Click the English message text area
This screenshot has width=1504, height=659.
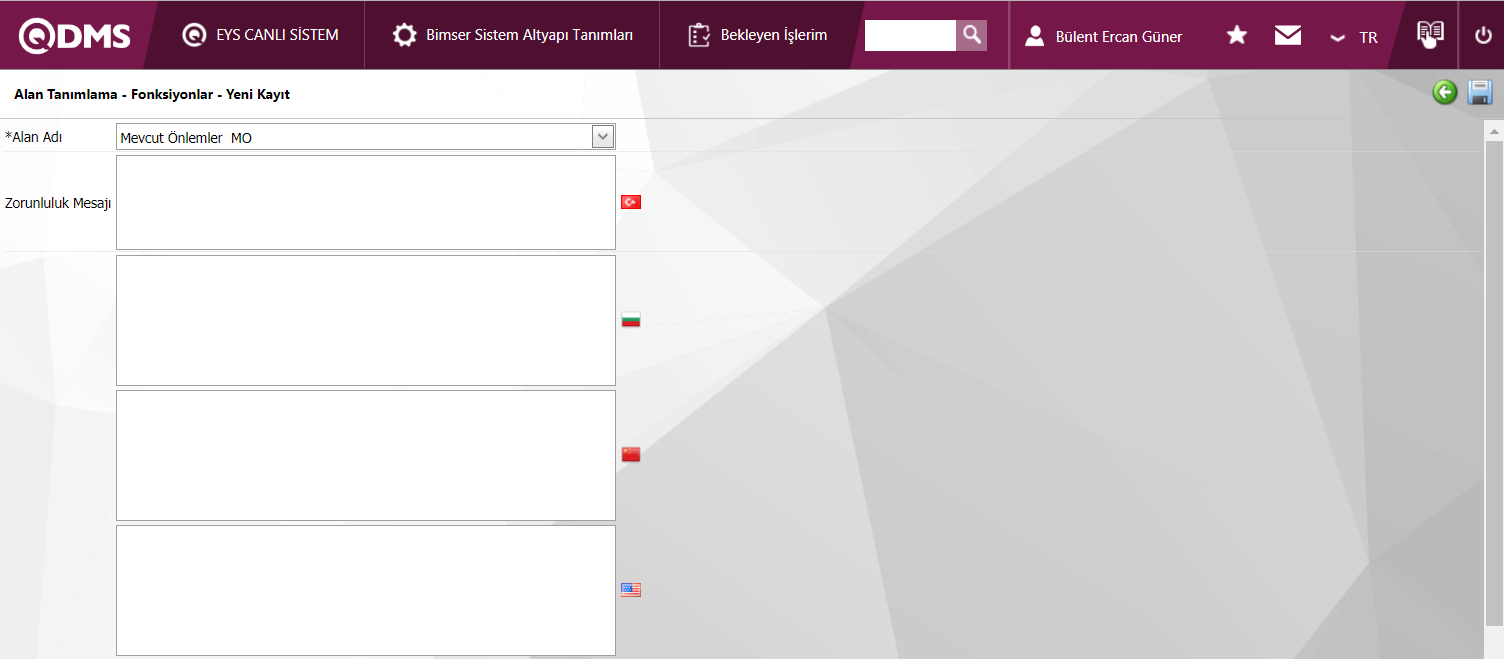tap(366, 590)
